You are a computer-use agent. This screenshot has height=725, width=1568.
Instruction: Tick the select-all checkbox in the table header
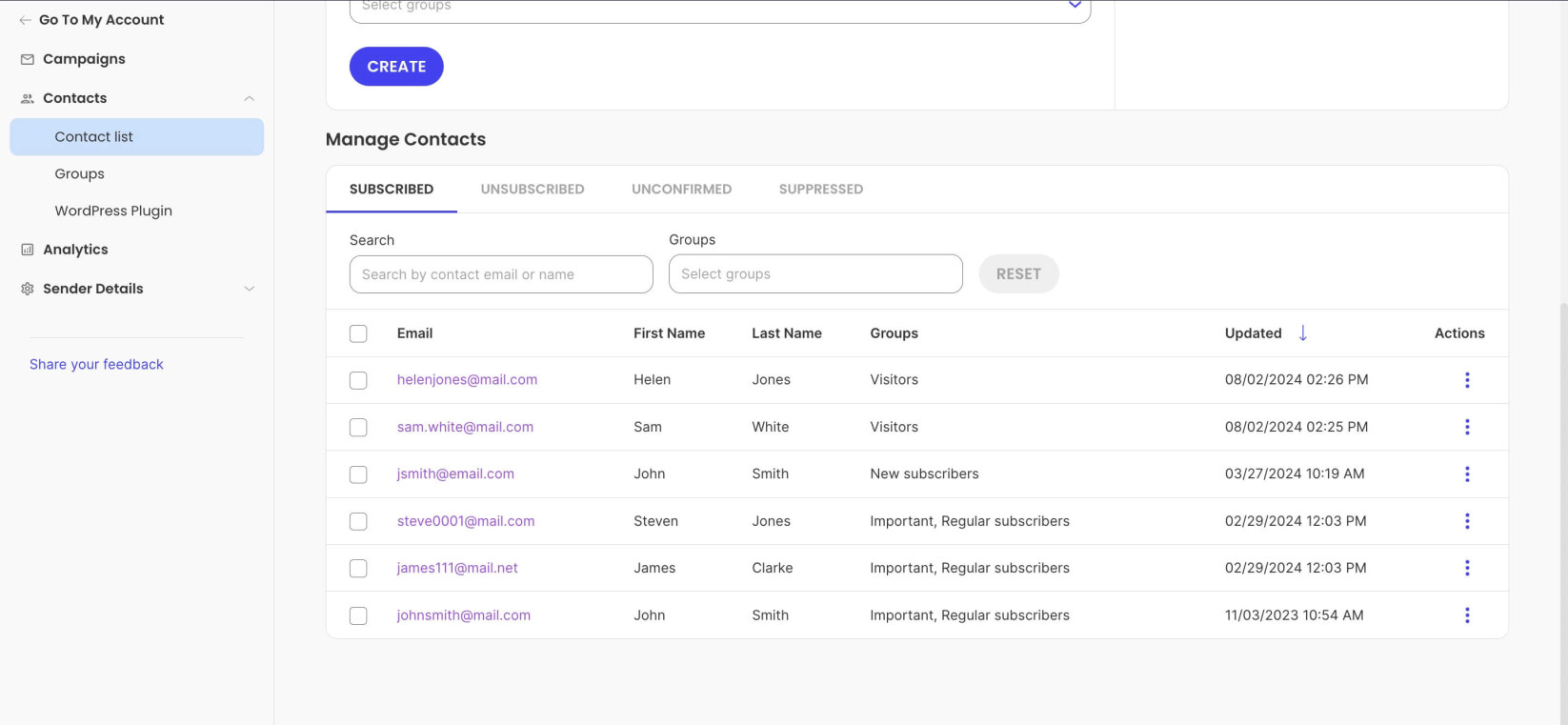point(358,333)
